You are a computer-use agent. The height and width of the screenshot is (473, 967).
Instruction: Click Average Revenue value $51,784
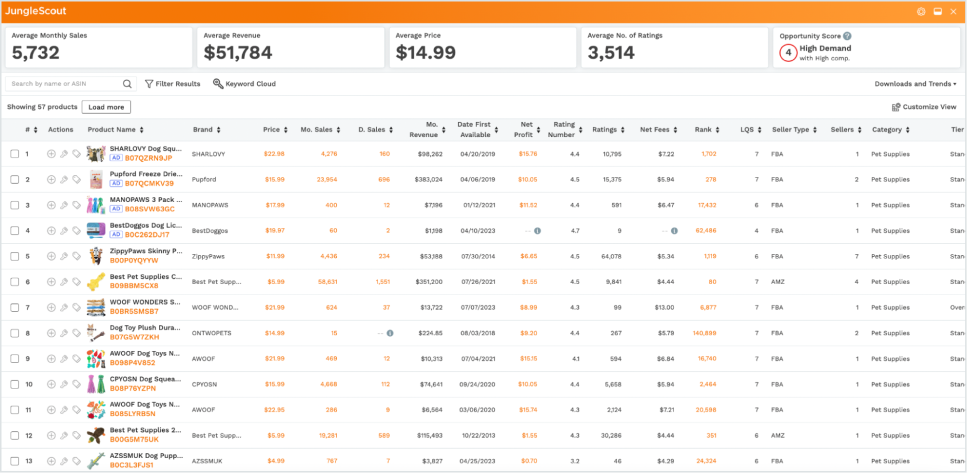click(x=238, y=53)
